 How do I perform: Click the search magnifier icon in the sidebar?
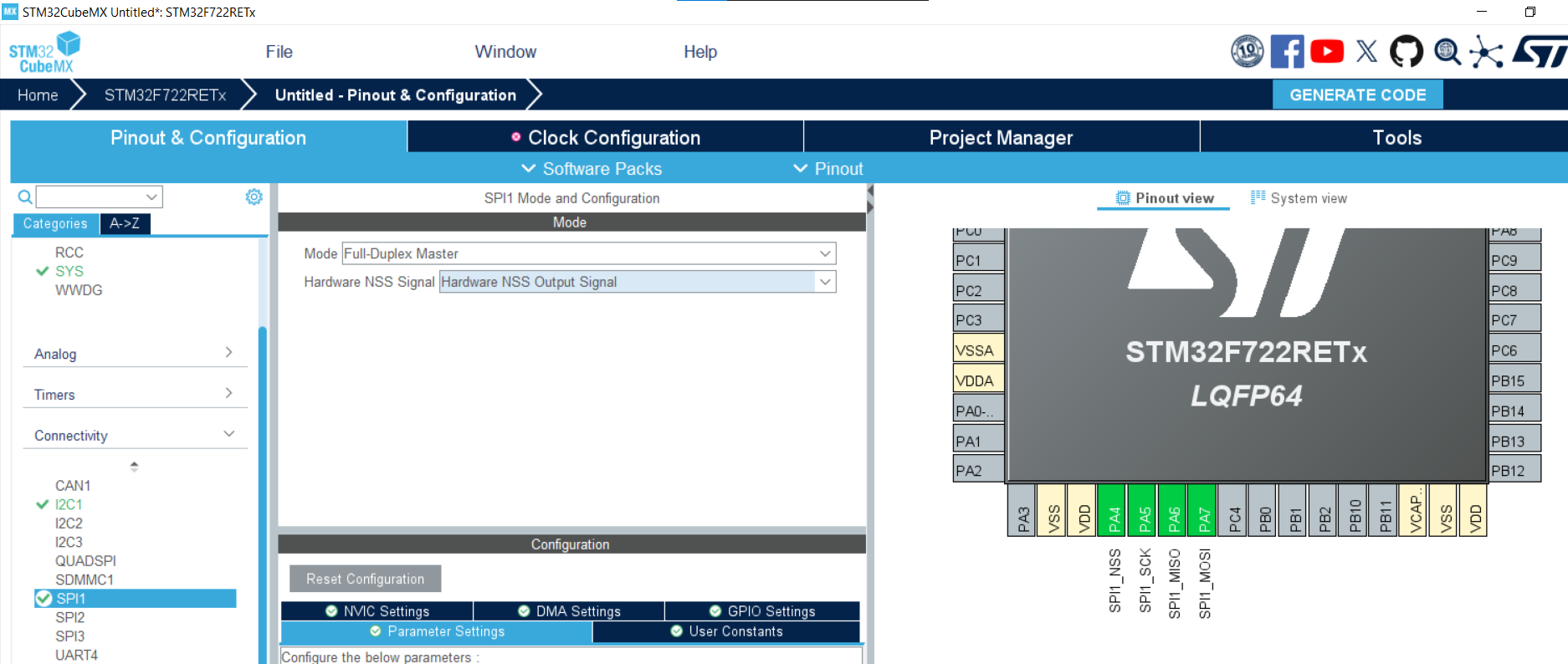tap(25, 197)
